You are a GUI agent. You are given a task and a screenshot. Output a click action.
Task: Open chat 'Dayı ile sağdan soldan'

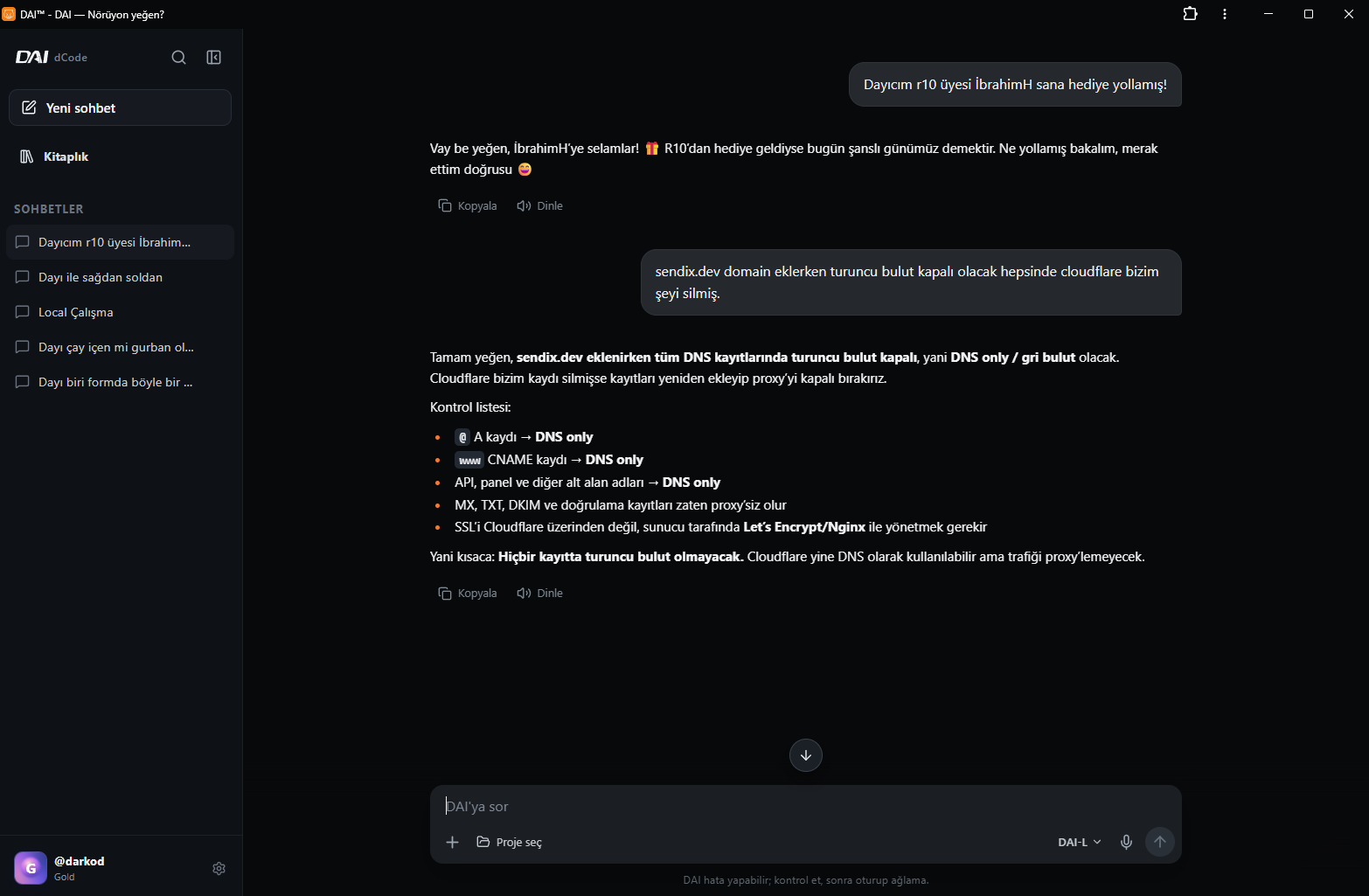120,277
